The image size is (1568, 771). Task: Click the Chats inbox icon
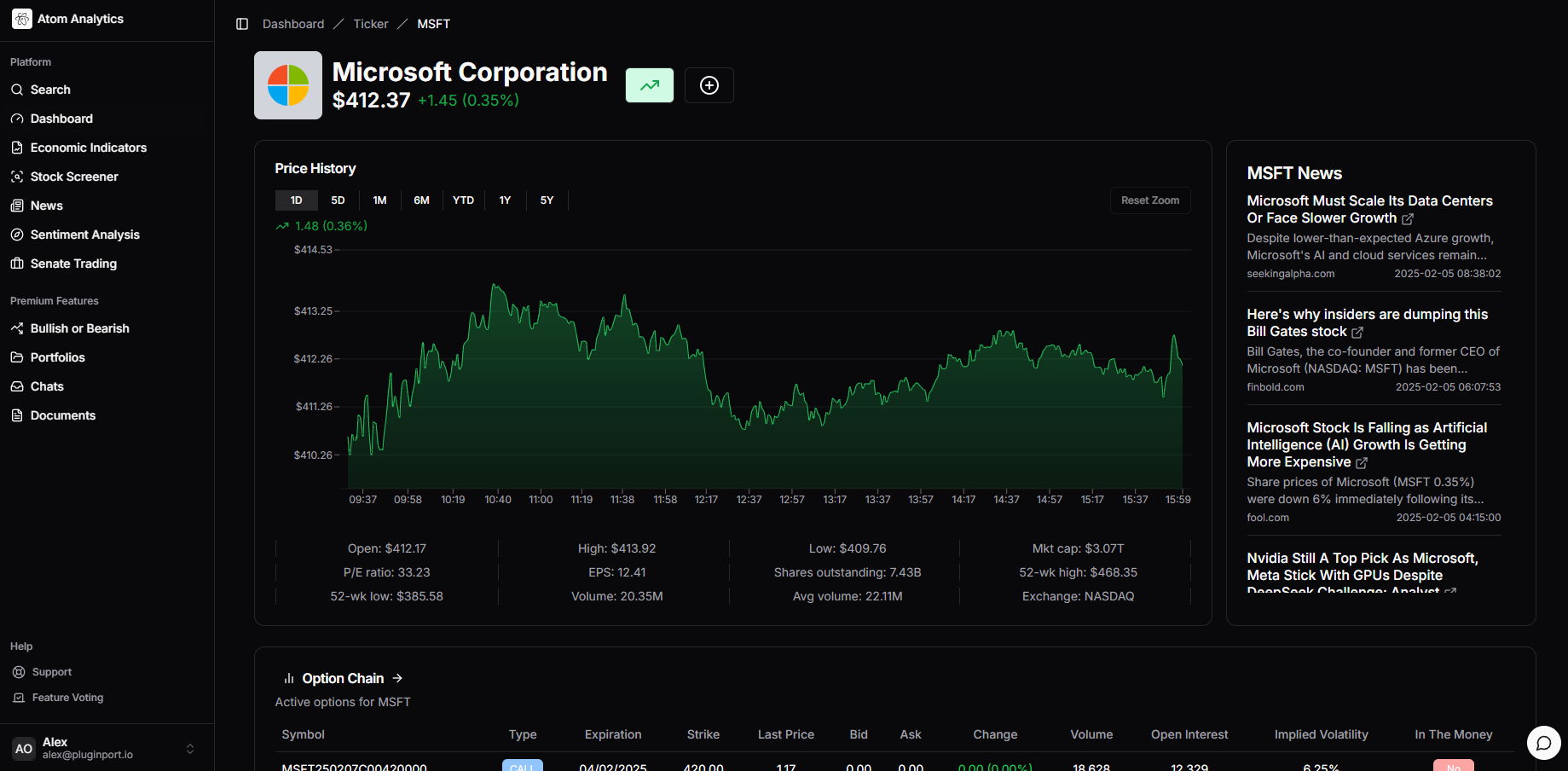click(17, 386)
